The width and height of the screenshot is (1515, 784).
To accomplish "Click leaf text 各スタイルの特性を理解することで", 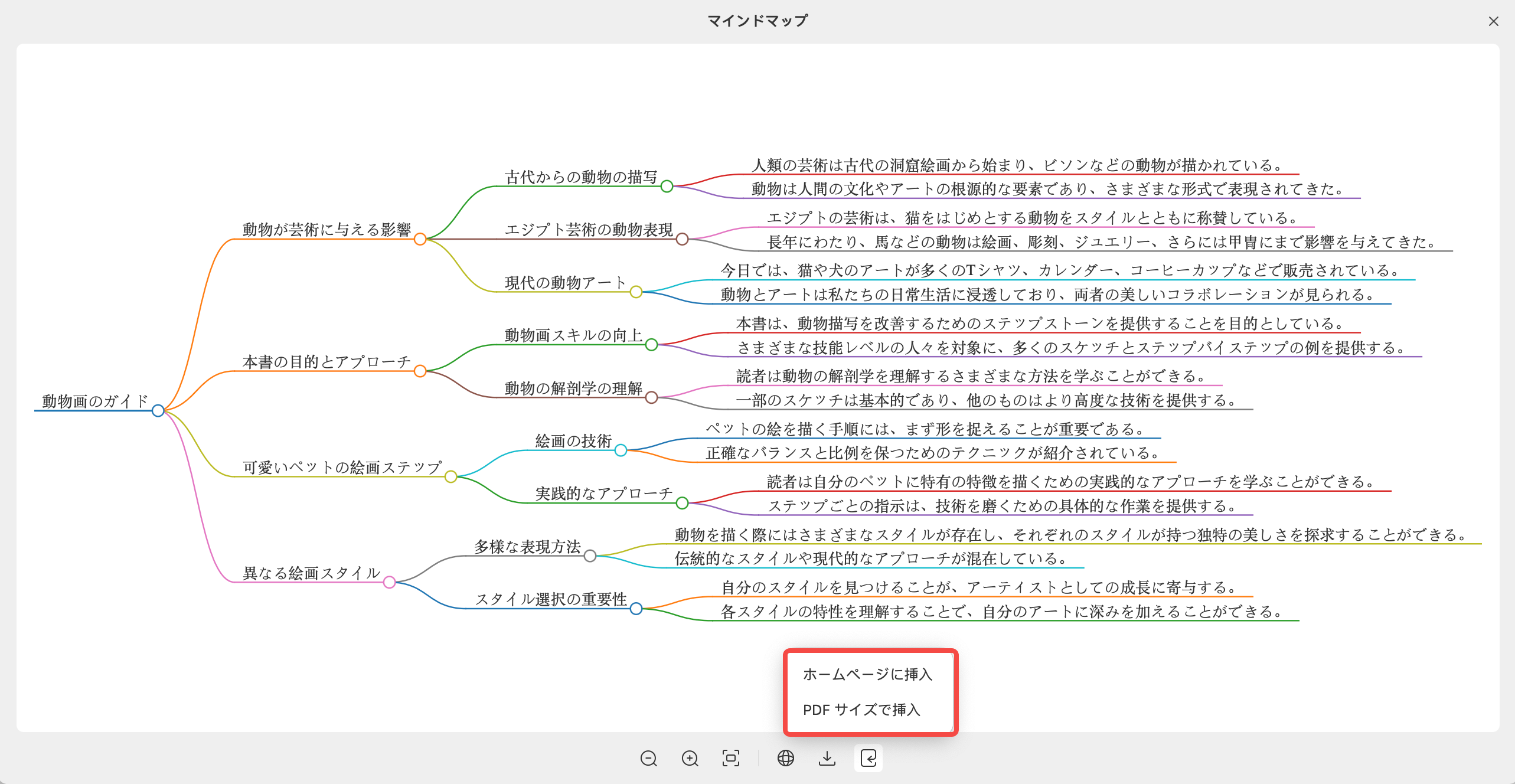I will (x=1001, y=611).
